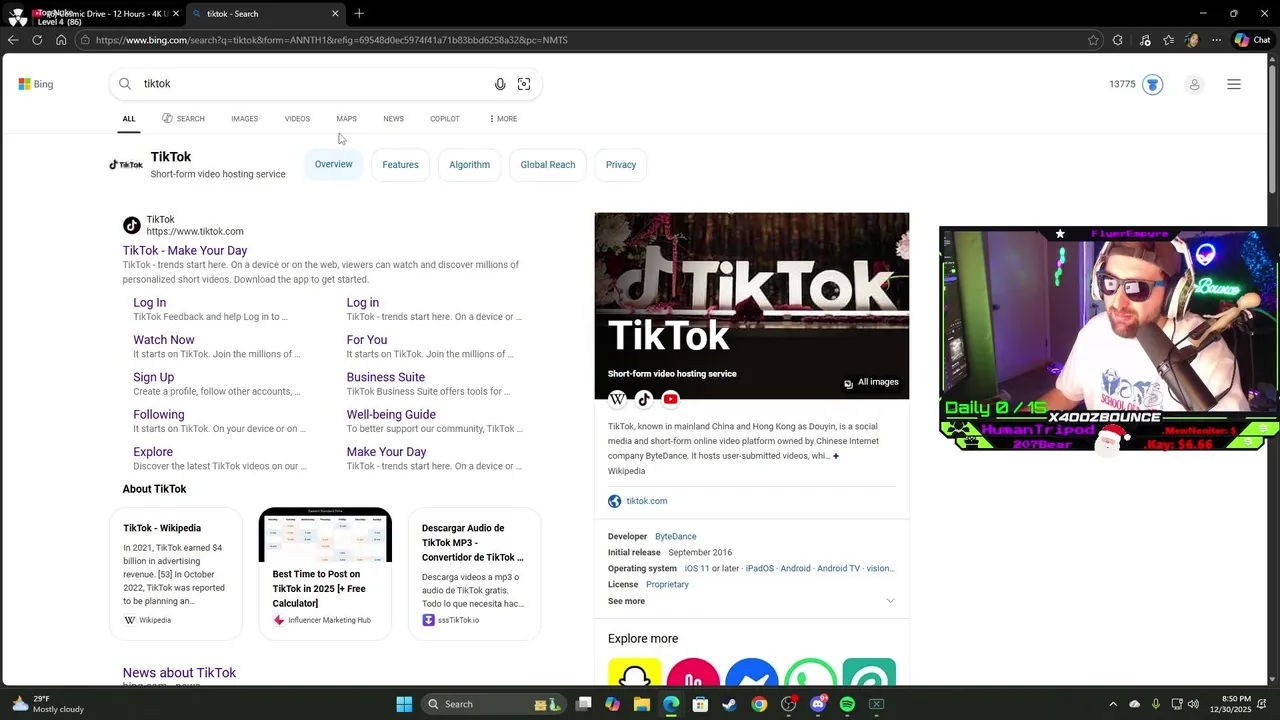Open Business Suite sitelink

[385, 377]
